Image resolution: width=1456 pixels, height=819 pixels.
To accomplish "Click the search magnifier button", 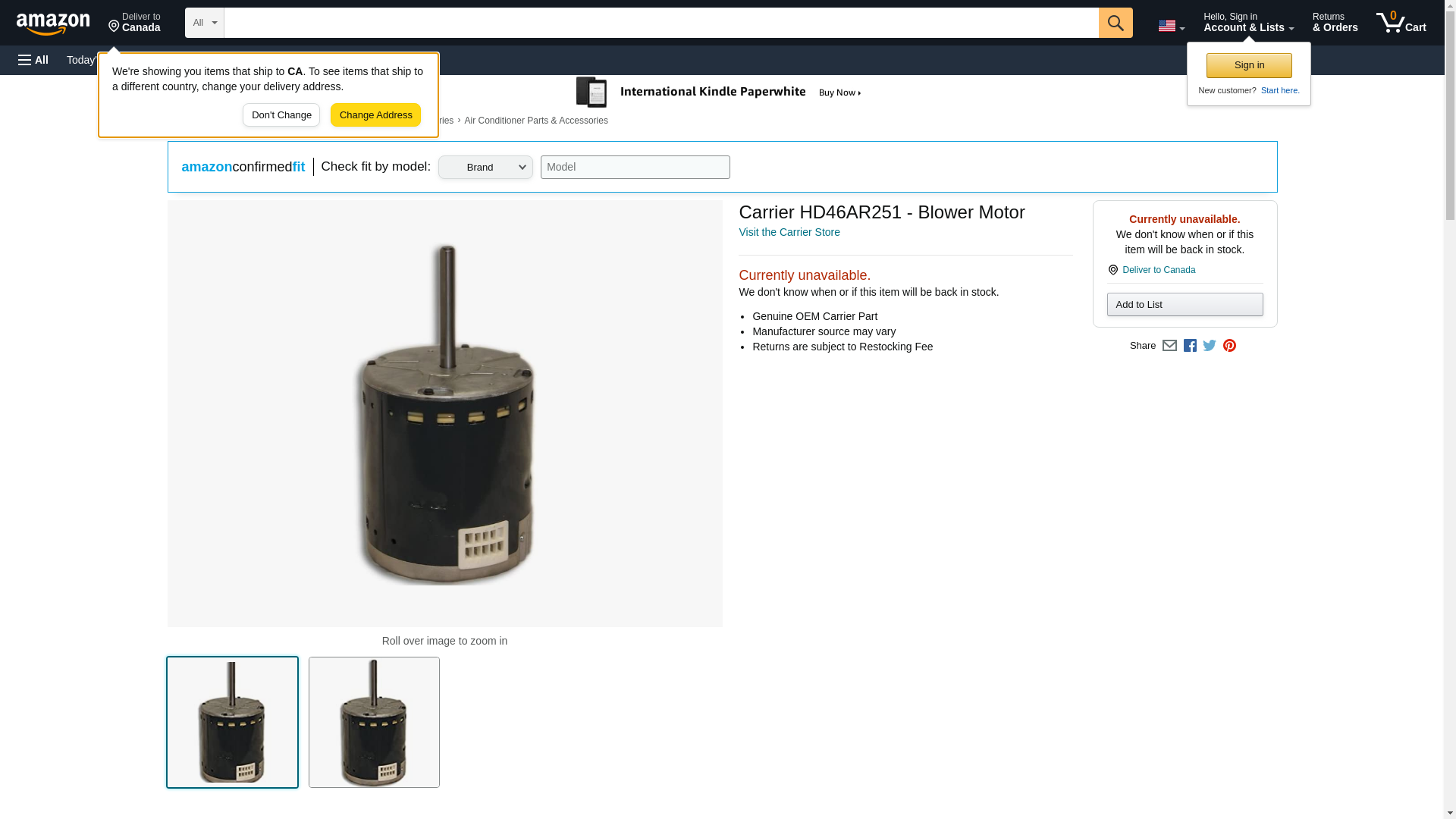I will (x=1115, y=23).
